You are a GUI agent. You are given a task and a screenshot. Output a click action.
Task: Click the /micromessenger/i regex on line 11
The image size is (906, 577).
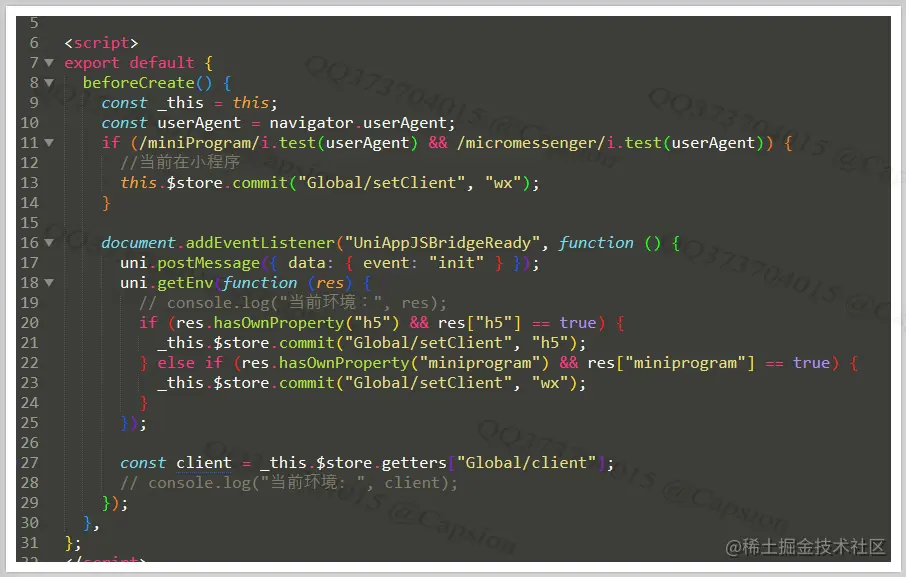(536, 143)
